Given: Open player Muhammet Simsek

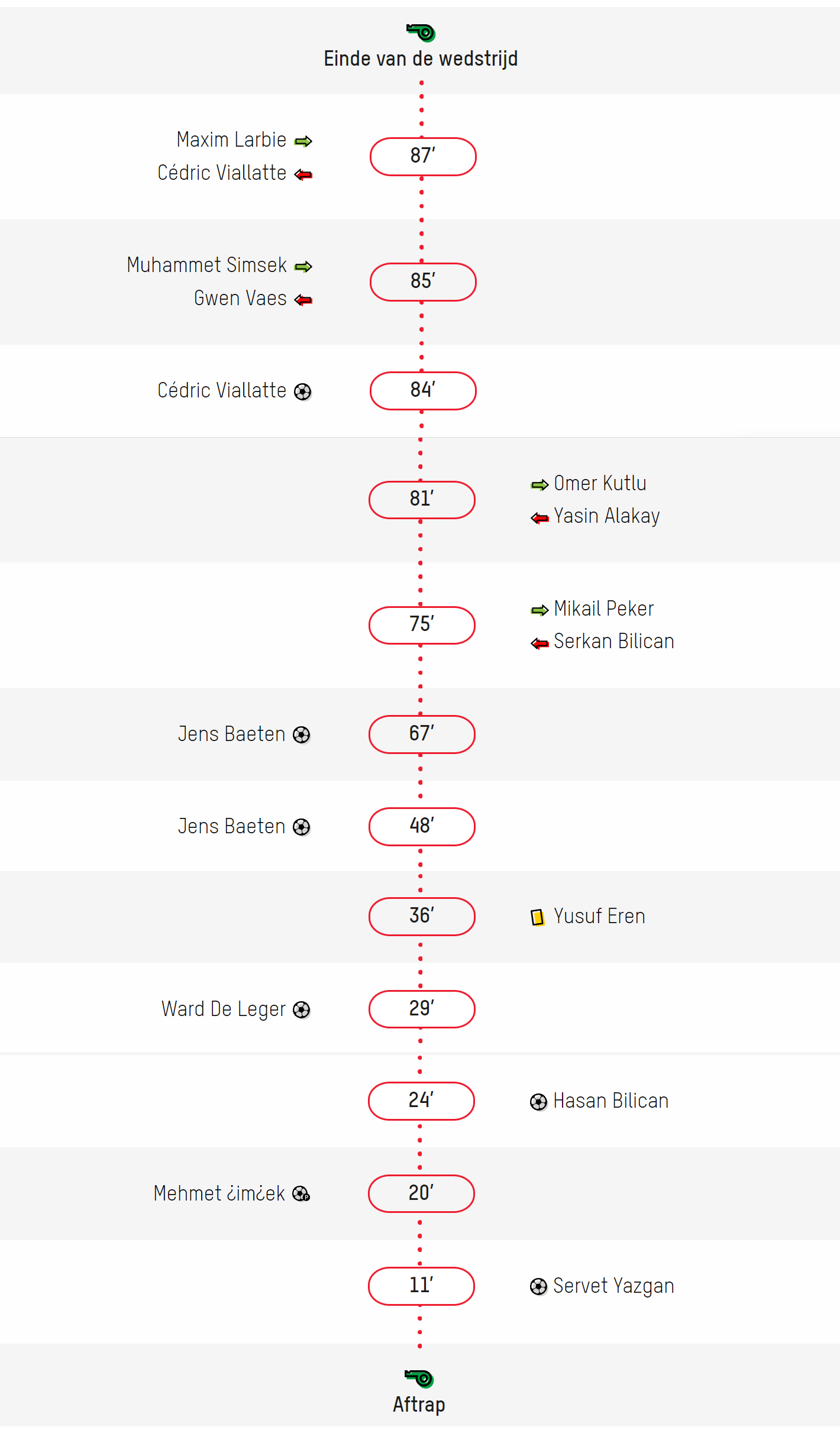Looking at the screenshot, I should (x=207, y=265).
